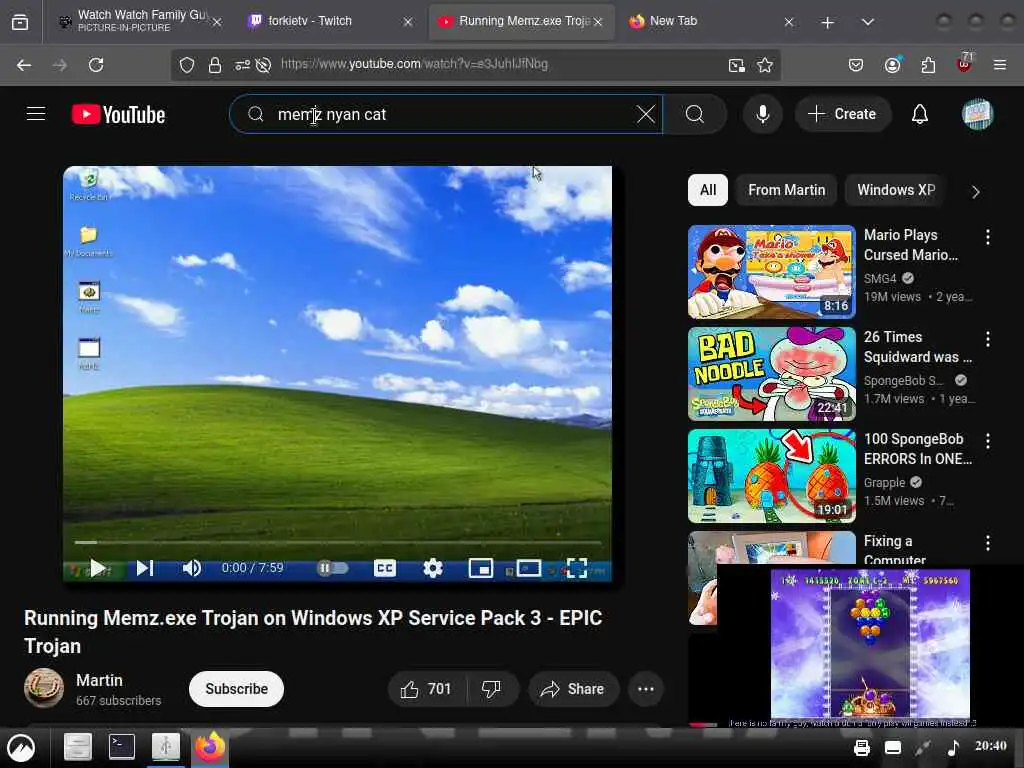Reload the current page
Viewport: 1024px width, 768px height.
(96, 65)
